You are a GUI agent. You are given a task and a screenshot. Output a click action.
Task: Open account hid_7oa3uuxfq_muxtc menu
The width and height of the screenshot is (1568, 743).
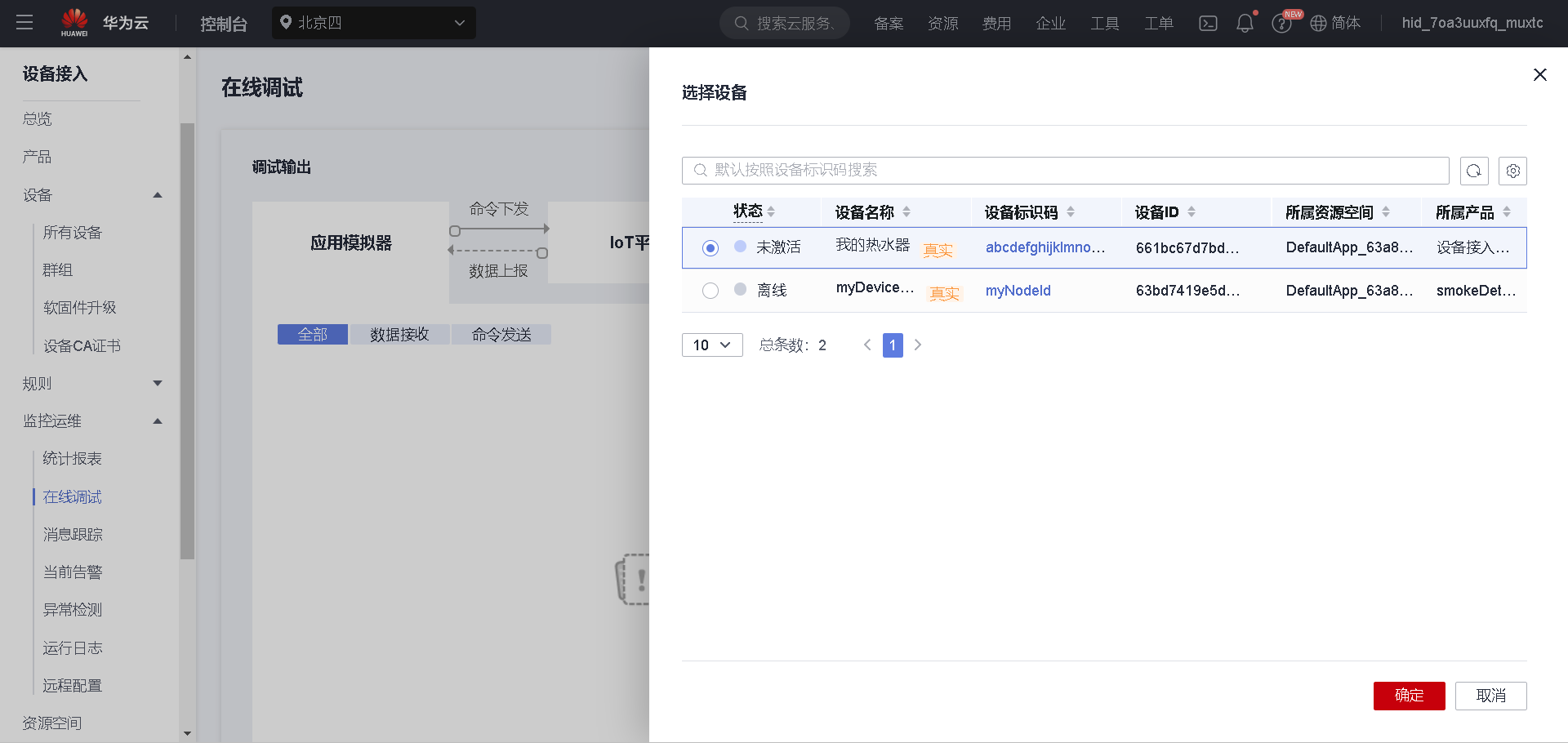1472,23
